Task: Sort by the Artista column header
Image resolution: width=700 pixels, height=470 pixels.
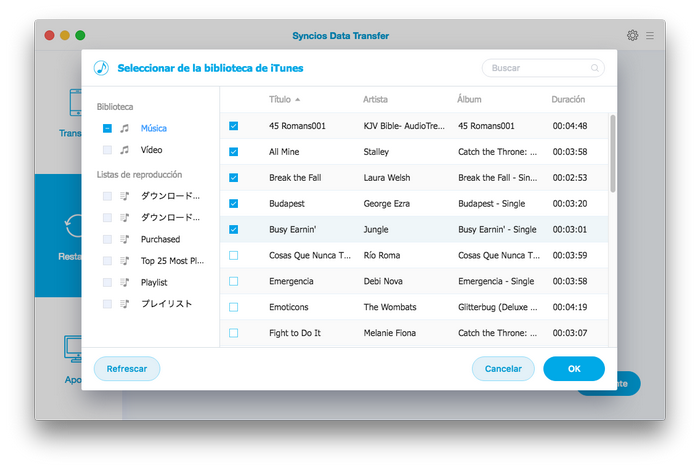Action: pos(375,99)
